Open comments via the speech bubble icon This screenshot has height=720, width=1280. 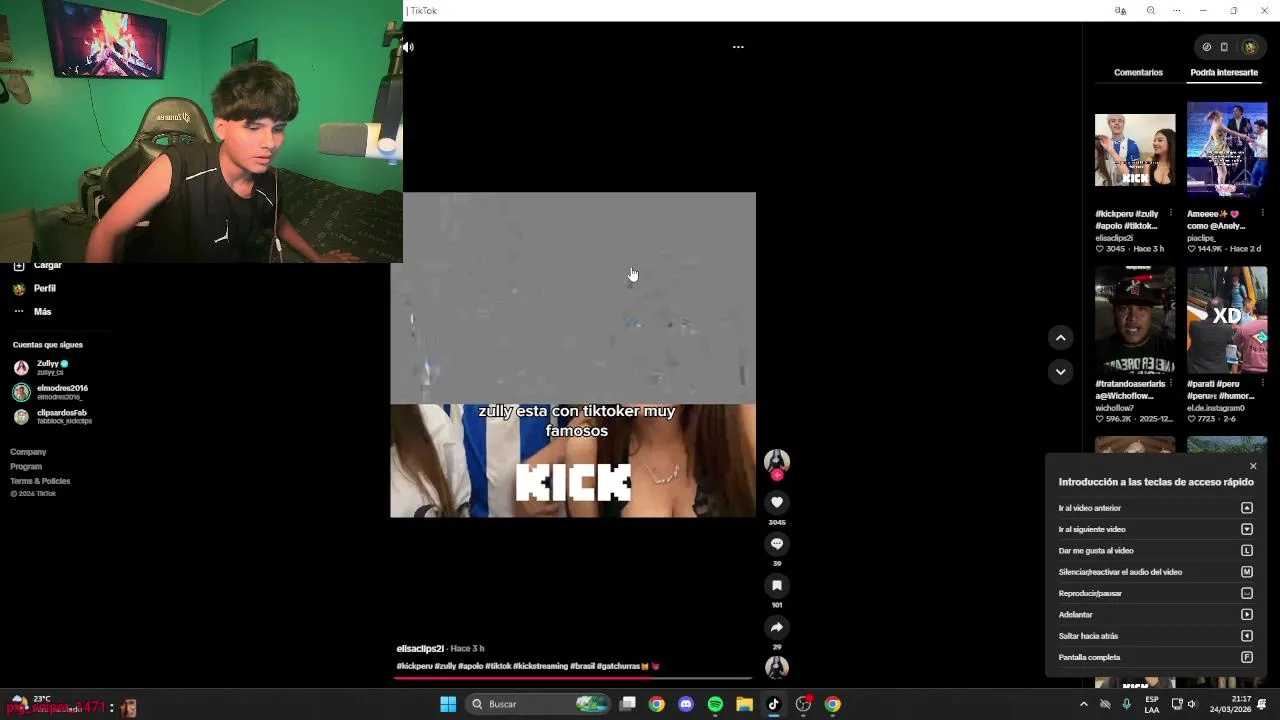coord(777,544)
